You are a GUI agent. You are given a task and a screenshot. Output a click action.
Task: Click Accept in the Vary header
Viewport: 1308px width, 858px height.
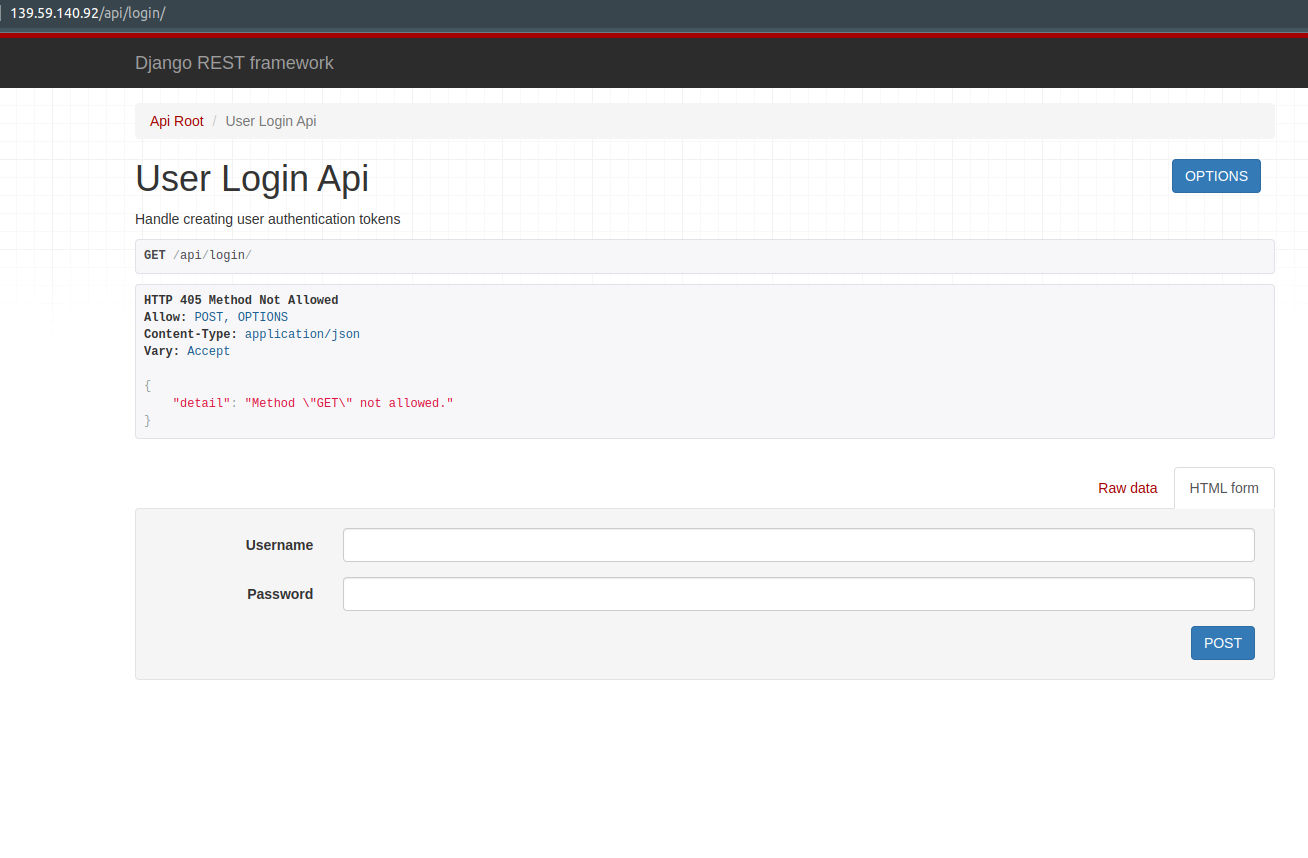[208, 350]
